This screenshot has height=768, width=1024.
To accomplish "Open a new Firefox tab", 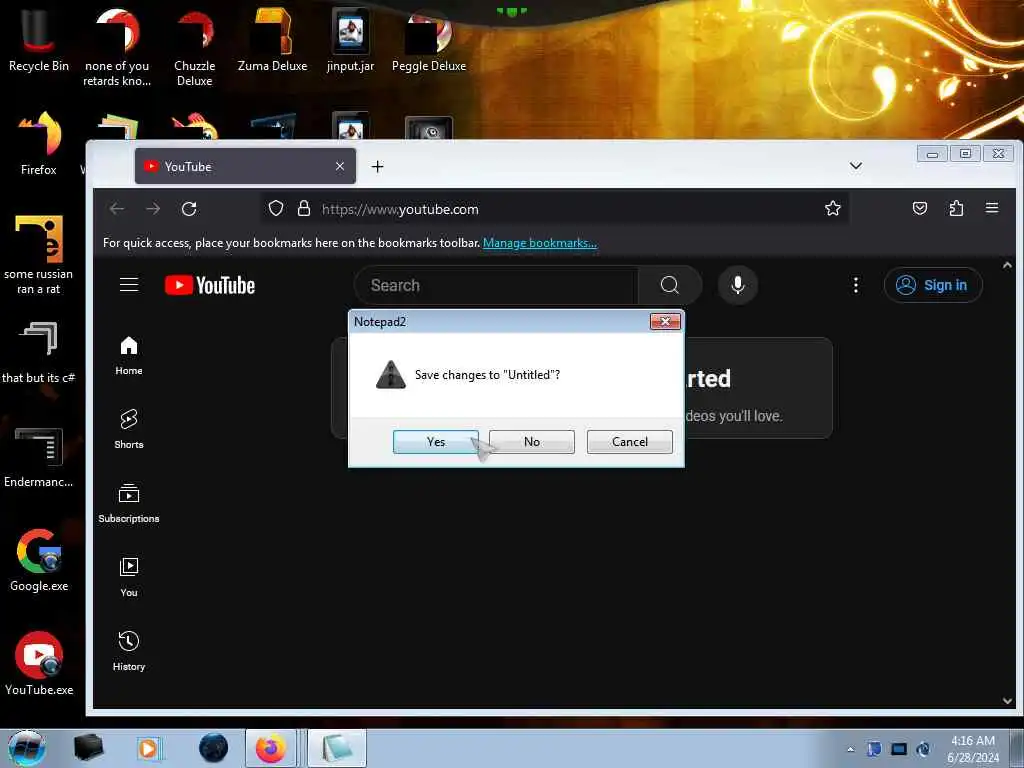I will [377, 167].
